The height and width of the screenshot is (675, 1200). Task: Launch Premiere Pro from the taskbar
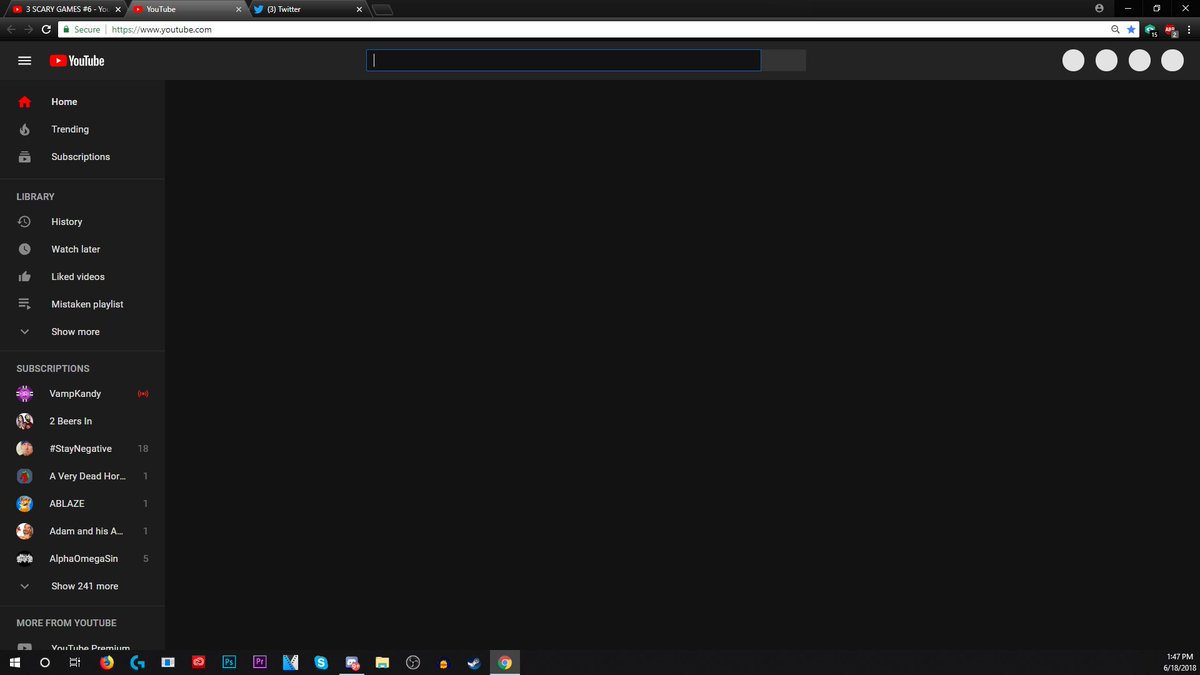[260, 662]
